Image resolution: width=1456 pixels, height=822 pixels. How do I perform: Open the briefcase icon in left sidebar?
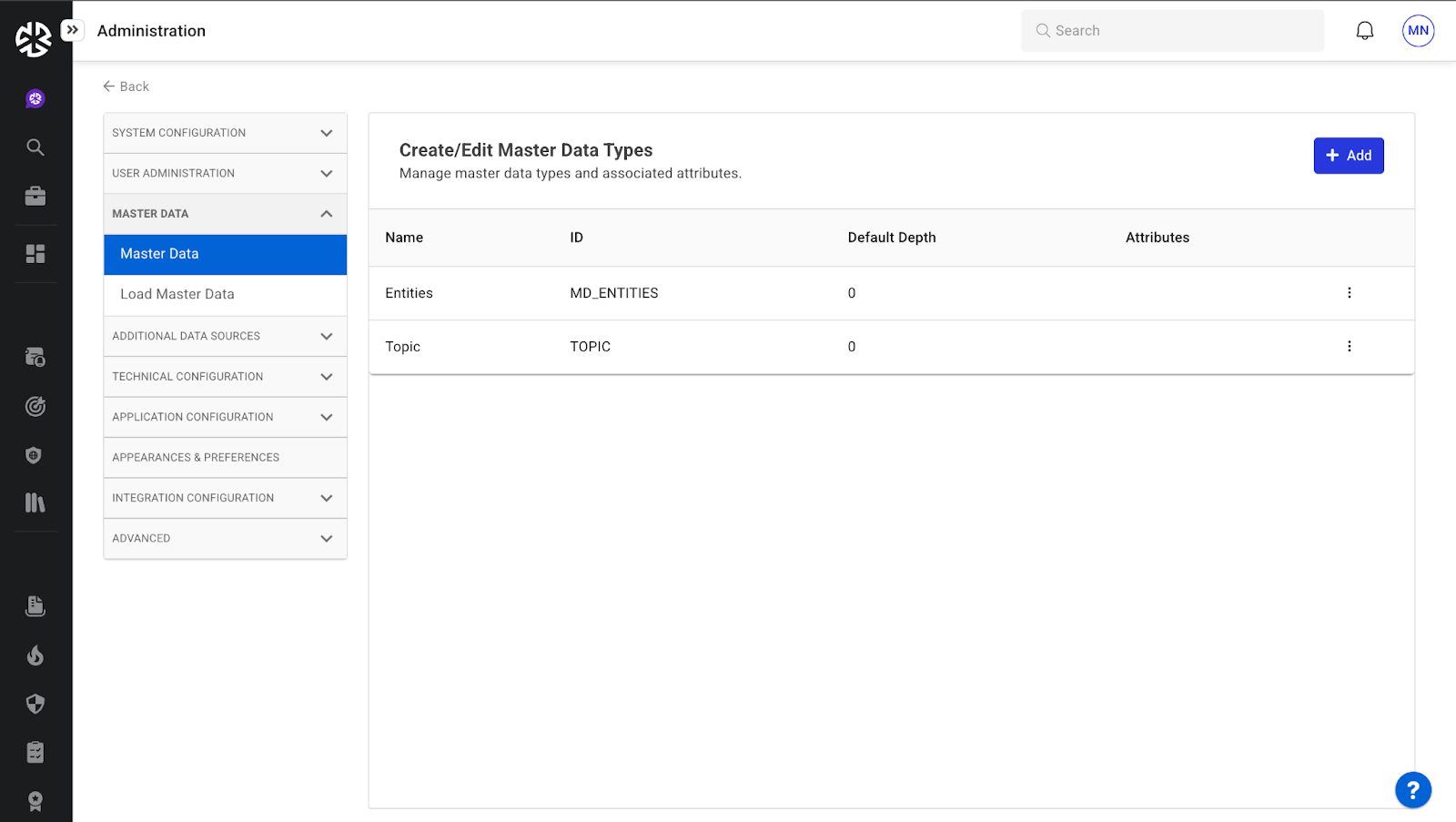click(x=35, y=197)
